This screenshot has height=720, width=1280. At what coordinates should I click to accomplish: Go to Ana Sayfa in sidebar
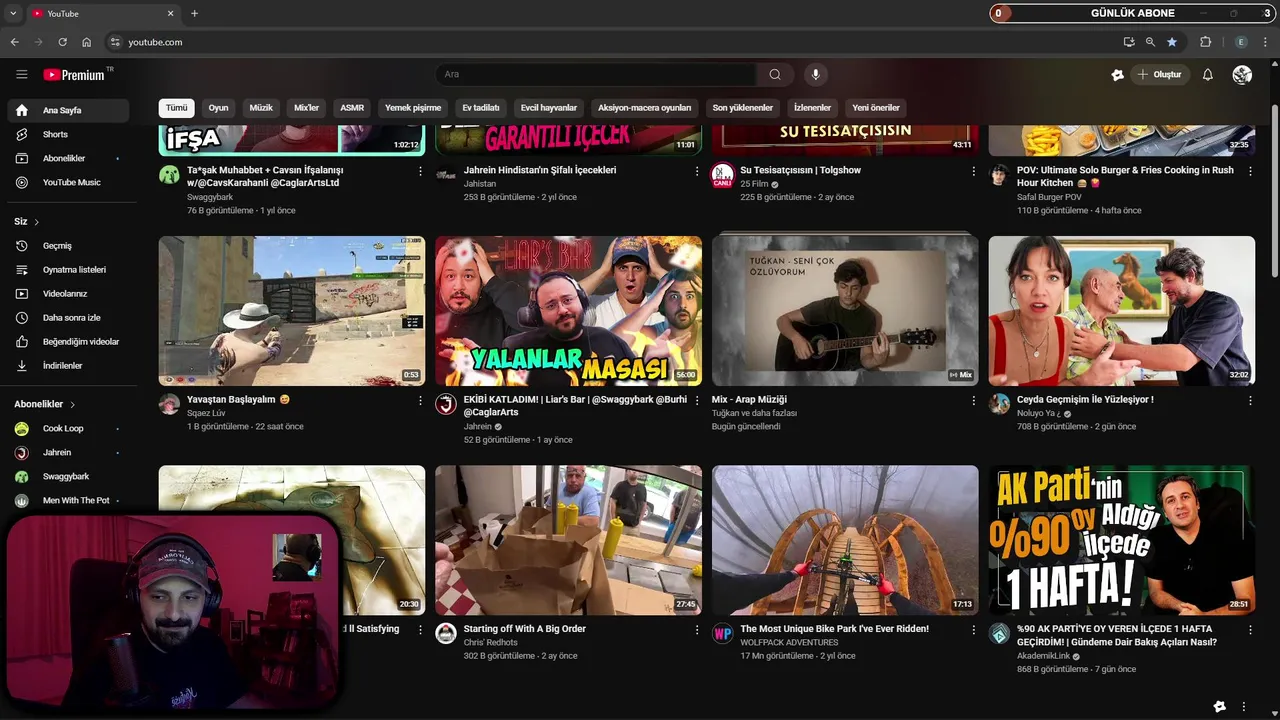click(68, 110)
